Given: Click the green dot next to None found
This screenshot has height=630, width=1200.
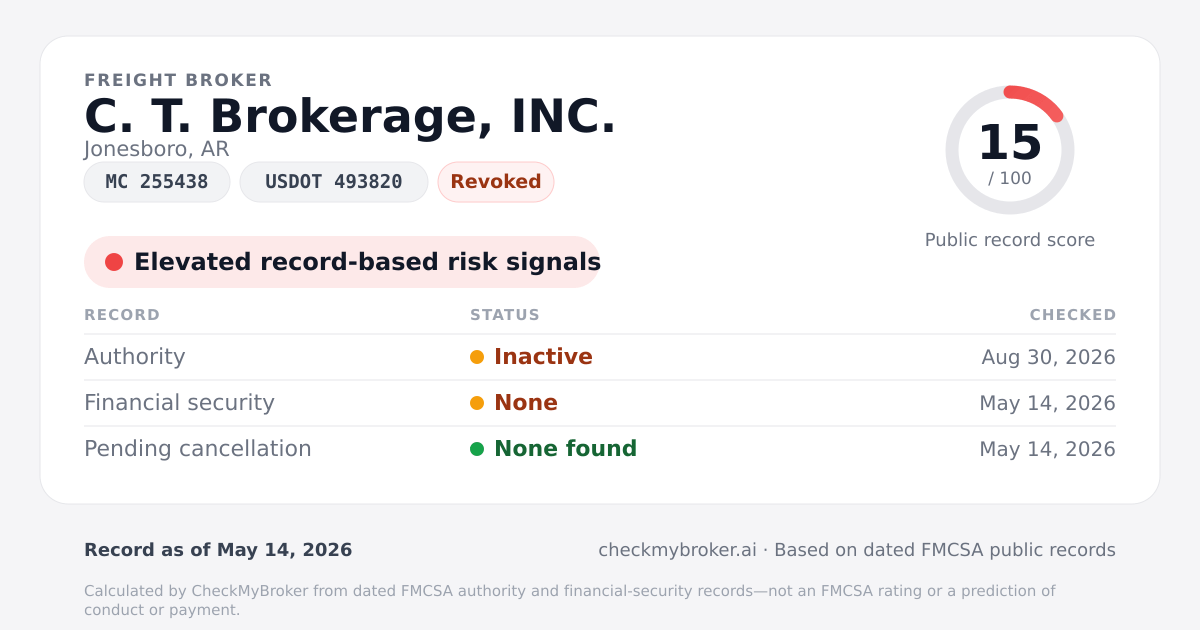Looking at the screenshot, I should tap(477, 449).
